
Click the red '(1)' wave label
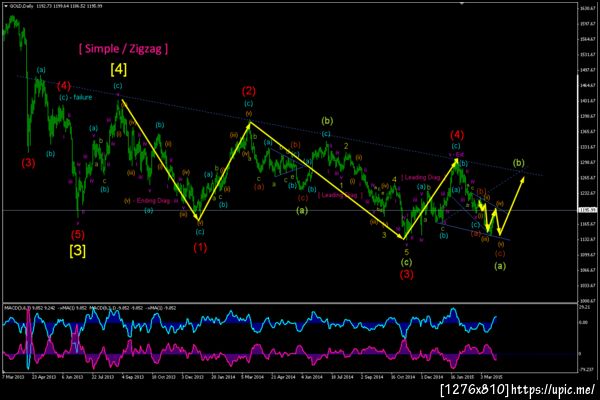(x=200, y=248)
